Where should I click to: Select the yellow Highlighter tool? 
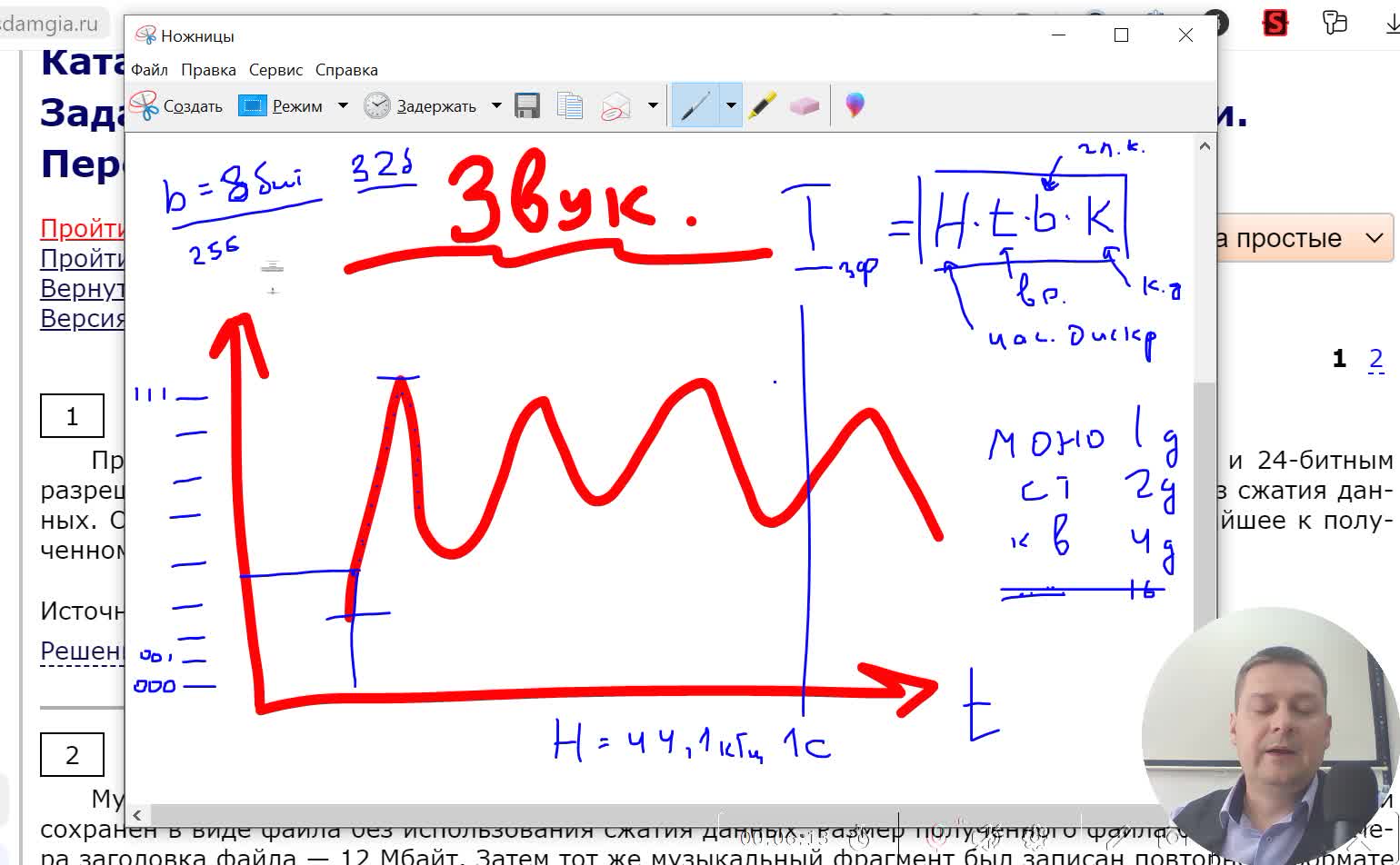pyautogui.click(x=763, y=106)
